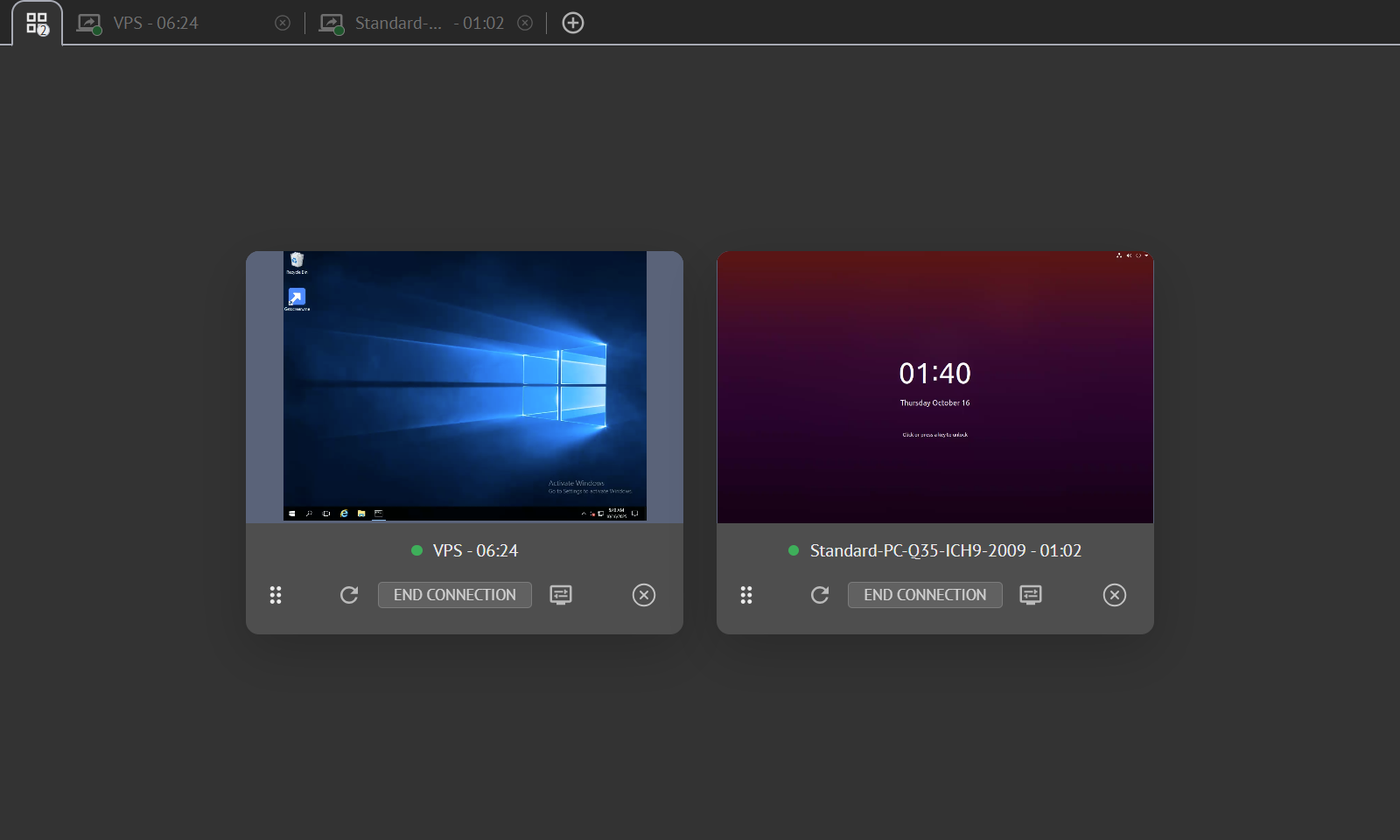Image resolution: width=1400 pixels, height=840 pixels.
Task: Refresh the VPS session preview
Action: point(349,595)
